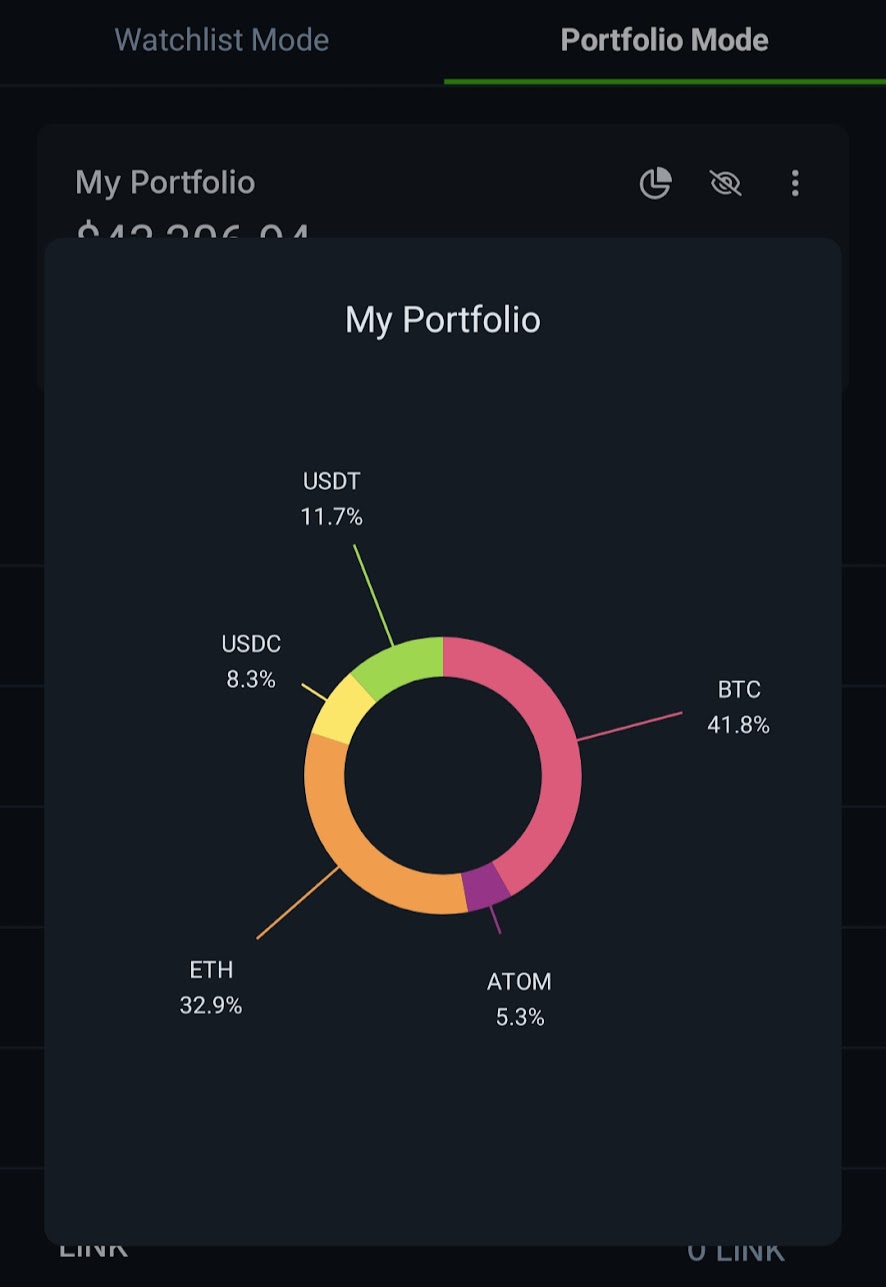Viewport: 886px width, 1287px height.
Task: Click the USDT 11.7% label
Action: pyautogui.click(x=331, y=499)
